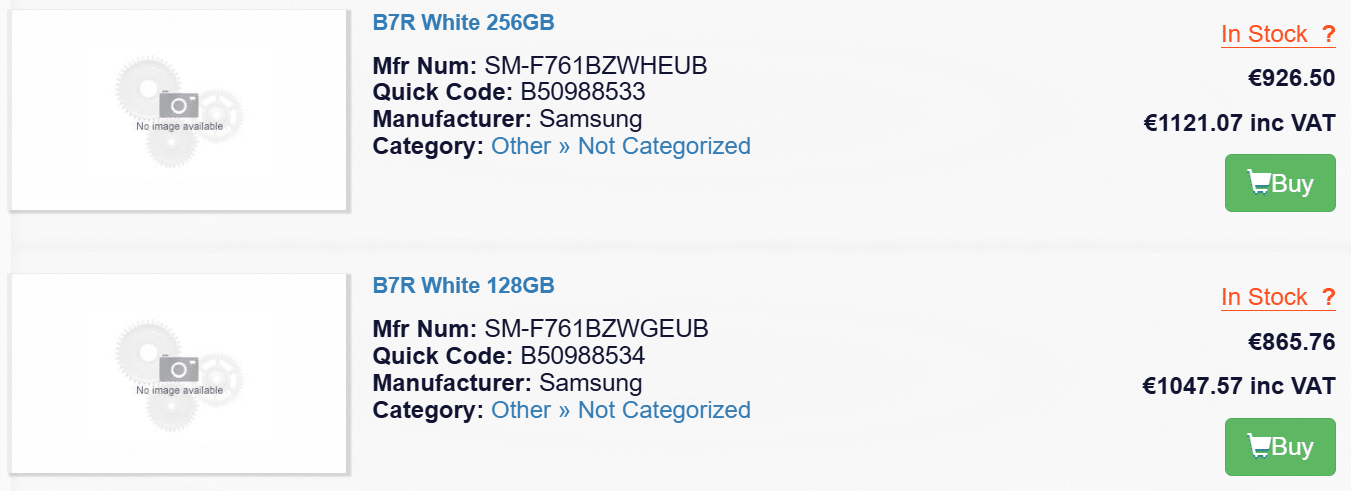The width and height of the screenshot is (1351, 491).
Task: Open the B7R White 256GB product page
Action: (463, 22)
